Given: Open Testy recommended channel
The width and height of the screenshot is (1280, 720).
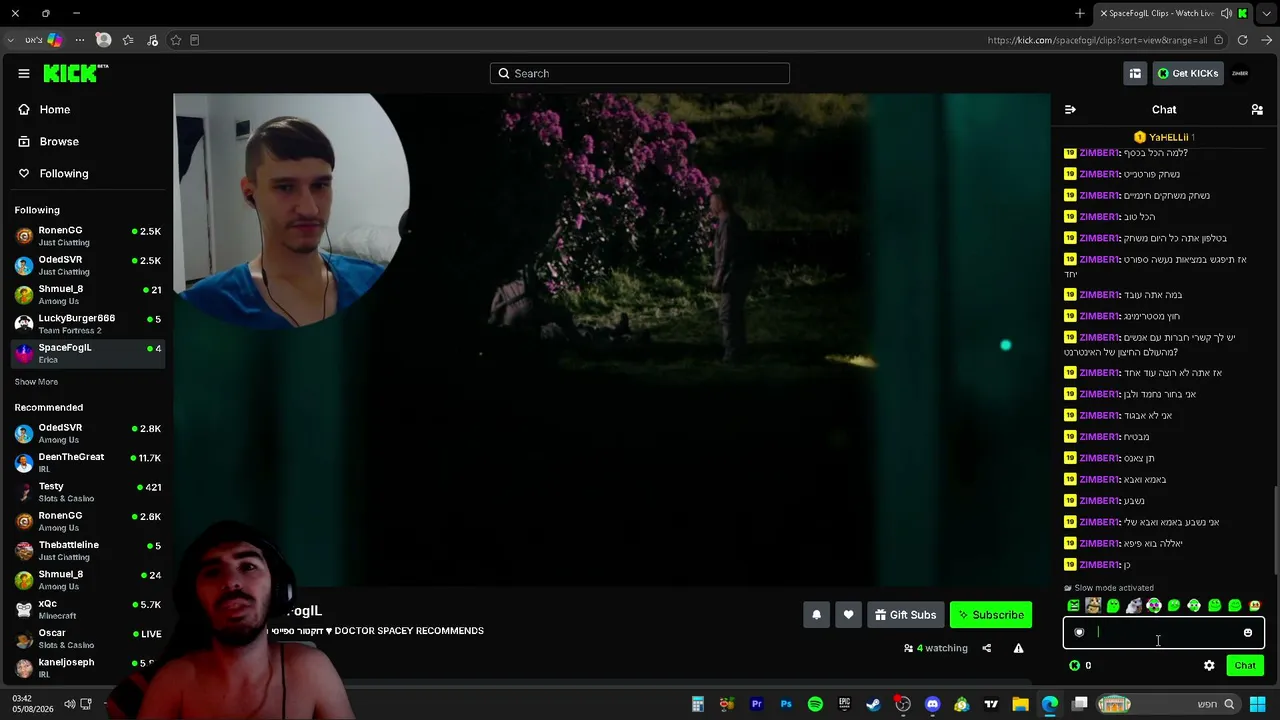Looking at the screenshot, I should [88, 491].
